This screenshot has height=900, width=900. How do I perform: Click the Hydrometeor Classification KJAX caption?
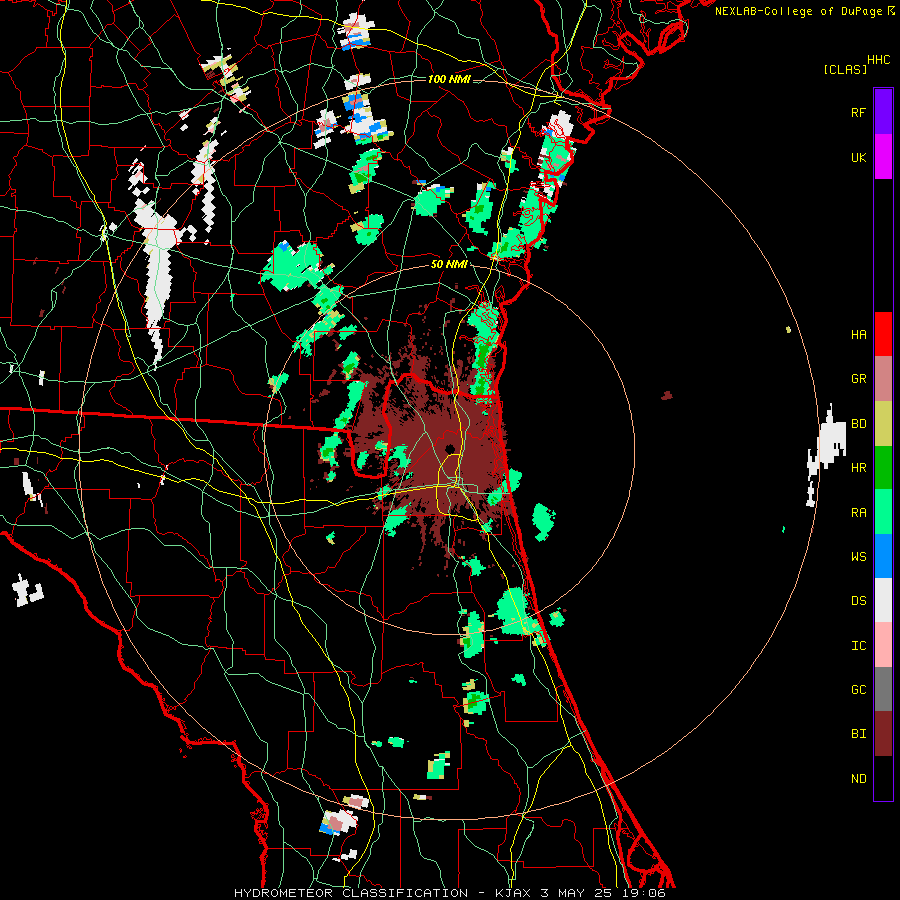click(449, 893)
